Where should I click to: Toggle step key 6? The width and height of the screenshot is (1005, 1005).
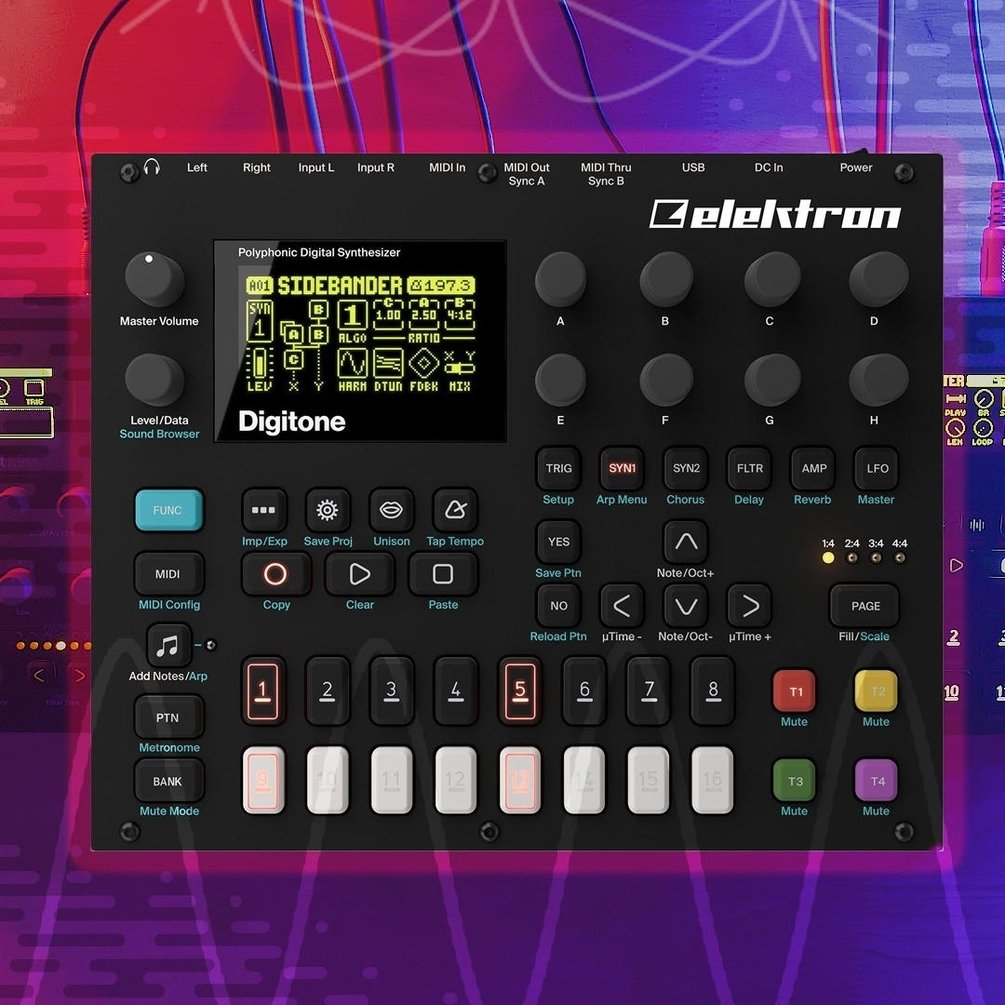(x=584, y=691)
